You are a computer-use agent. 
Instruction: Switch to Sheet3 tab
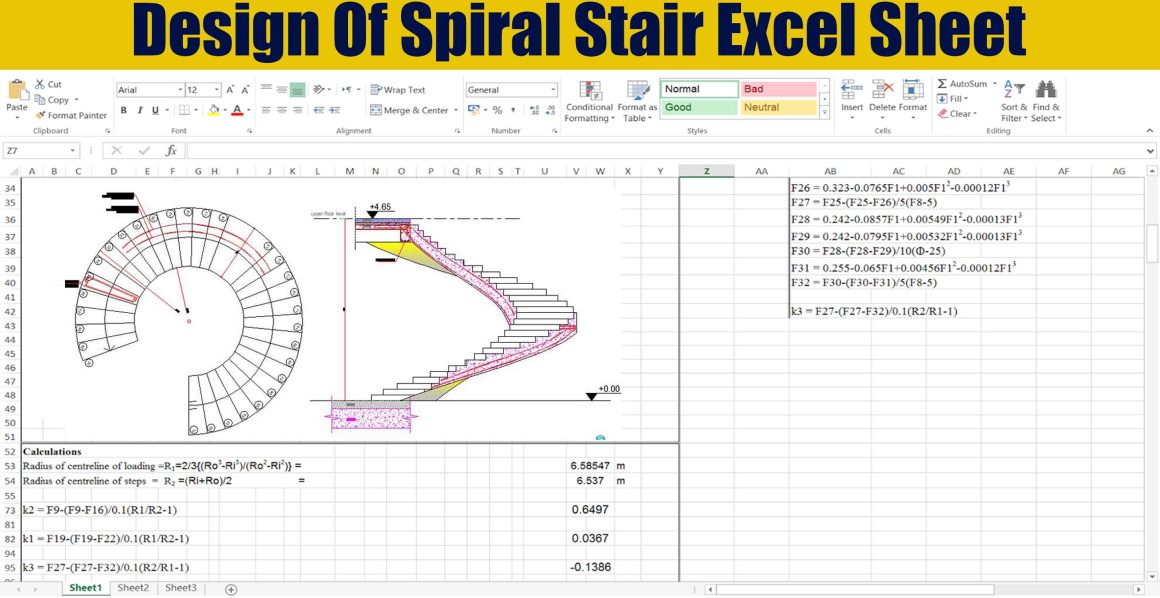180,588
